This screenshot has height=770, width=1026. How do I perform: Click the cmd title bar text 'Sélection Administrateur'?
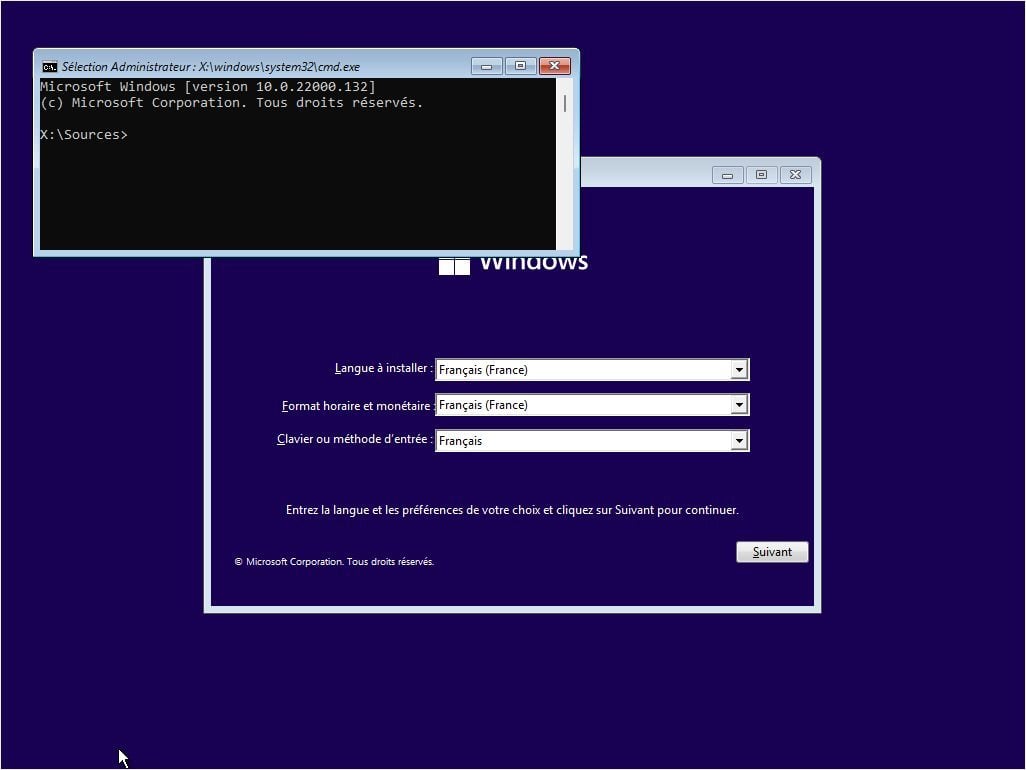coord(126,67)
